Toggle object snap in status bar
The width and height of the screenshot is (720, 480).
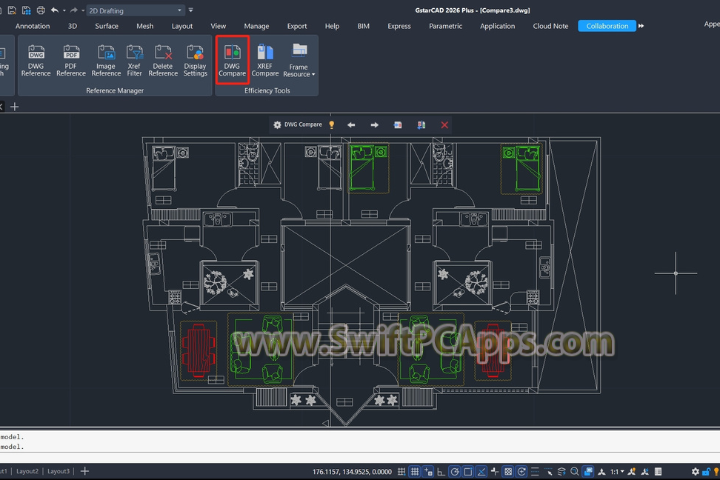pos(468,472)
